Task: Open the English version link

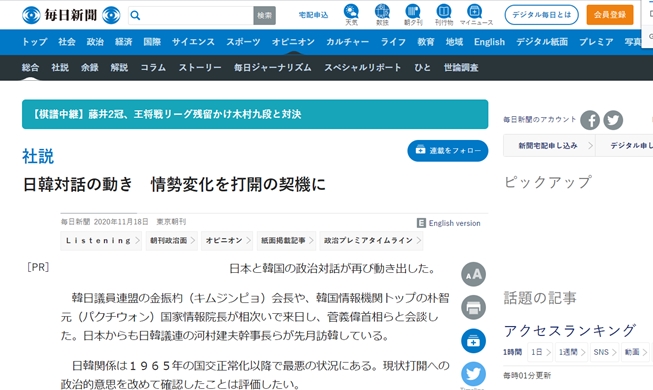Action: pos(454,223)
